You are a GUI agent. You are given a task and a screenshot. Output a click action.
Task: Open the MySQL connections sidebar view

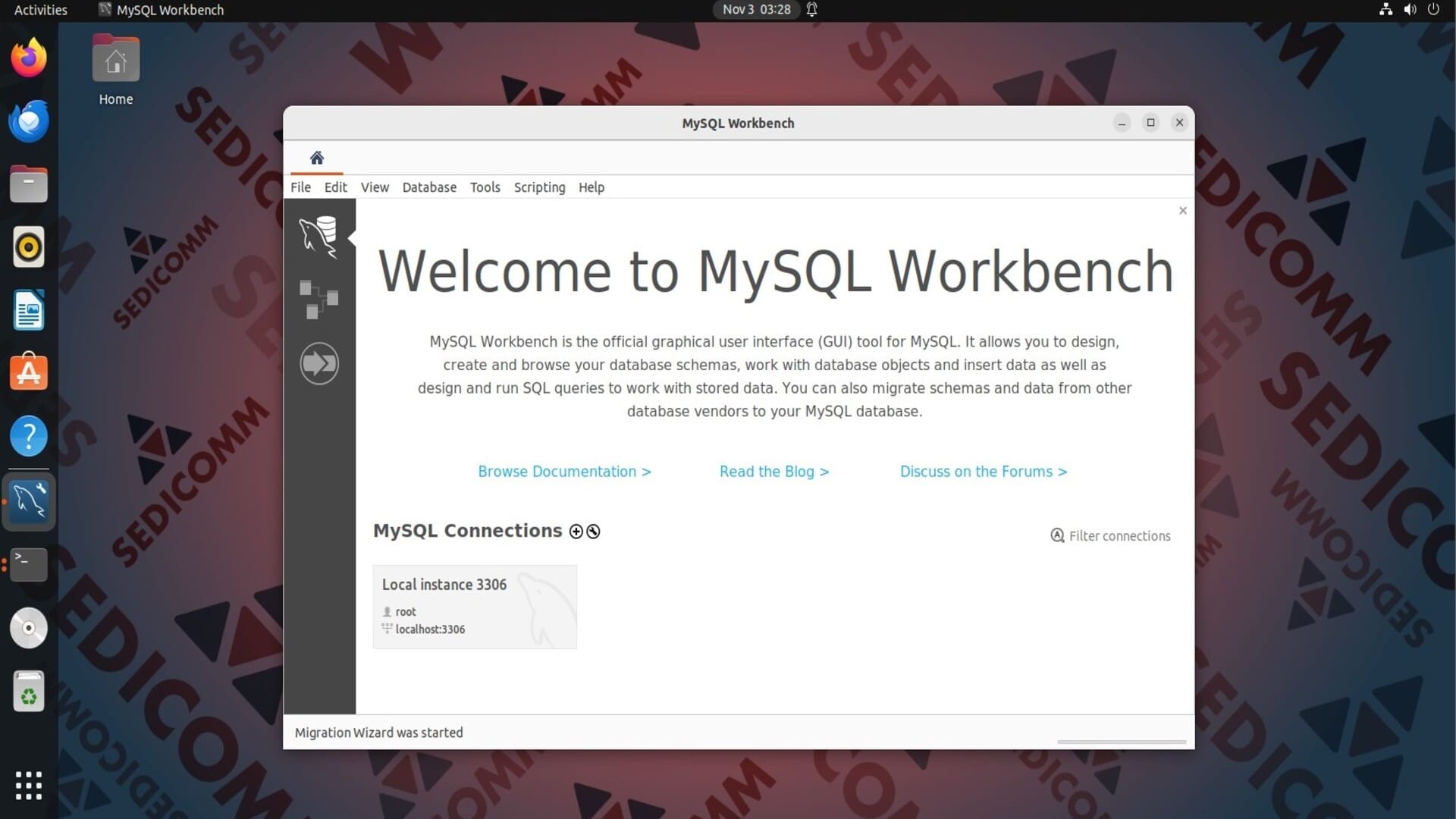(x=318, y=236)
